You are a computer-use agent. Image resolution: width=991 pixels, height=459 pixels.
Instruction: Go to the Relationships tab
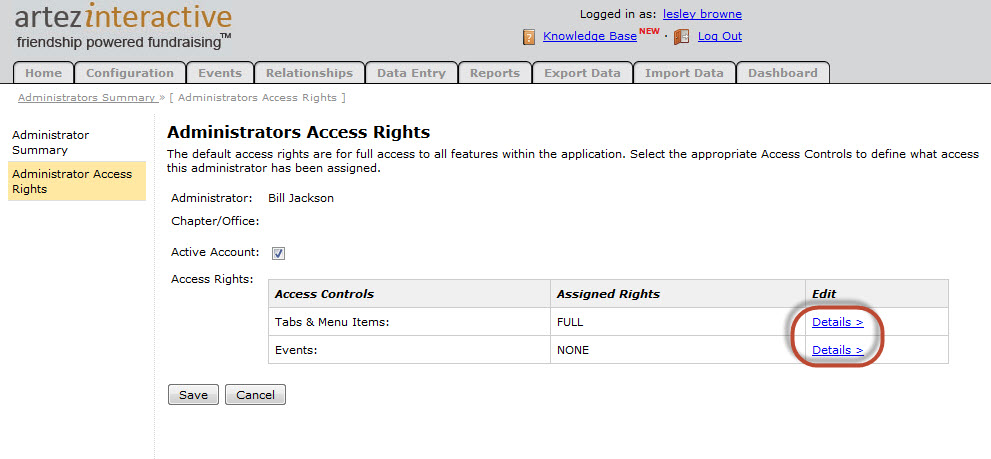(309, 73)
